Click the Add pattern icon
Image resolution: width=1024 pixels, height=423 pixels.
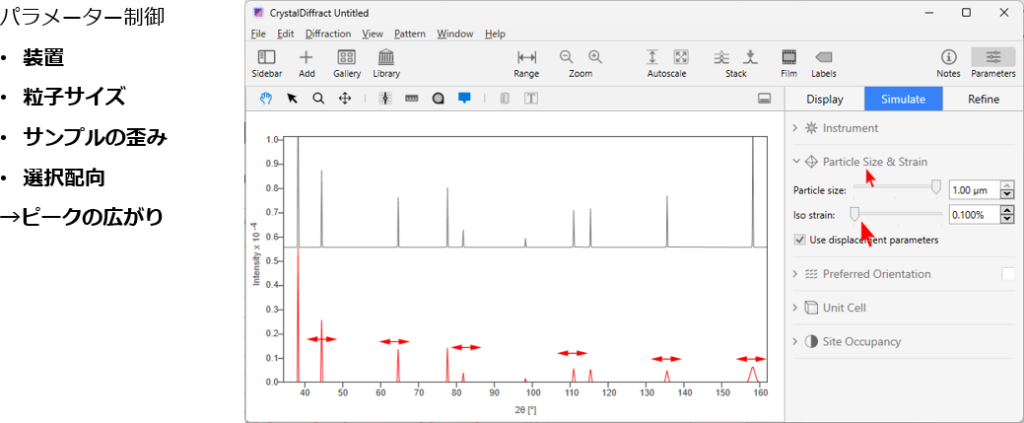(307, 58)
